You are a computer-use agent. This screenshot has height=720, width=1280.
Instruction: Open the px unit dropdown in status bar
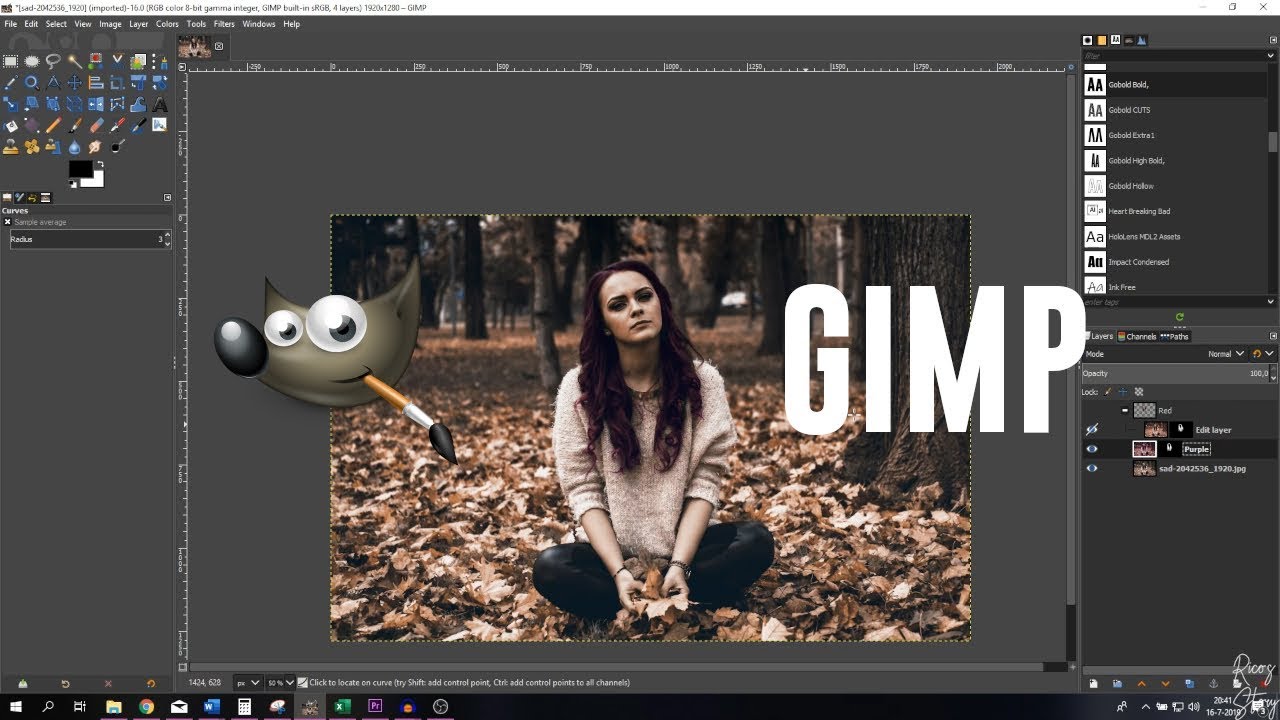click(x=247, y=683)
